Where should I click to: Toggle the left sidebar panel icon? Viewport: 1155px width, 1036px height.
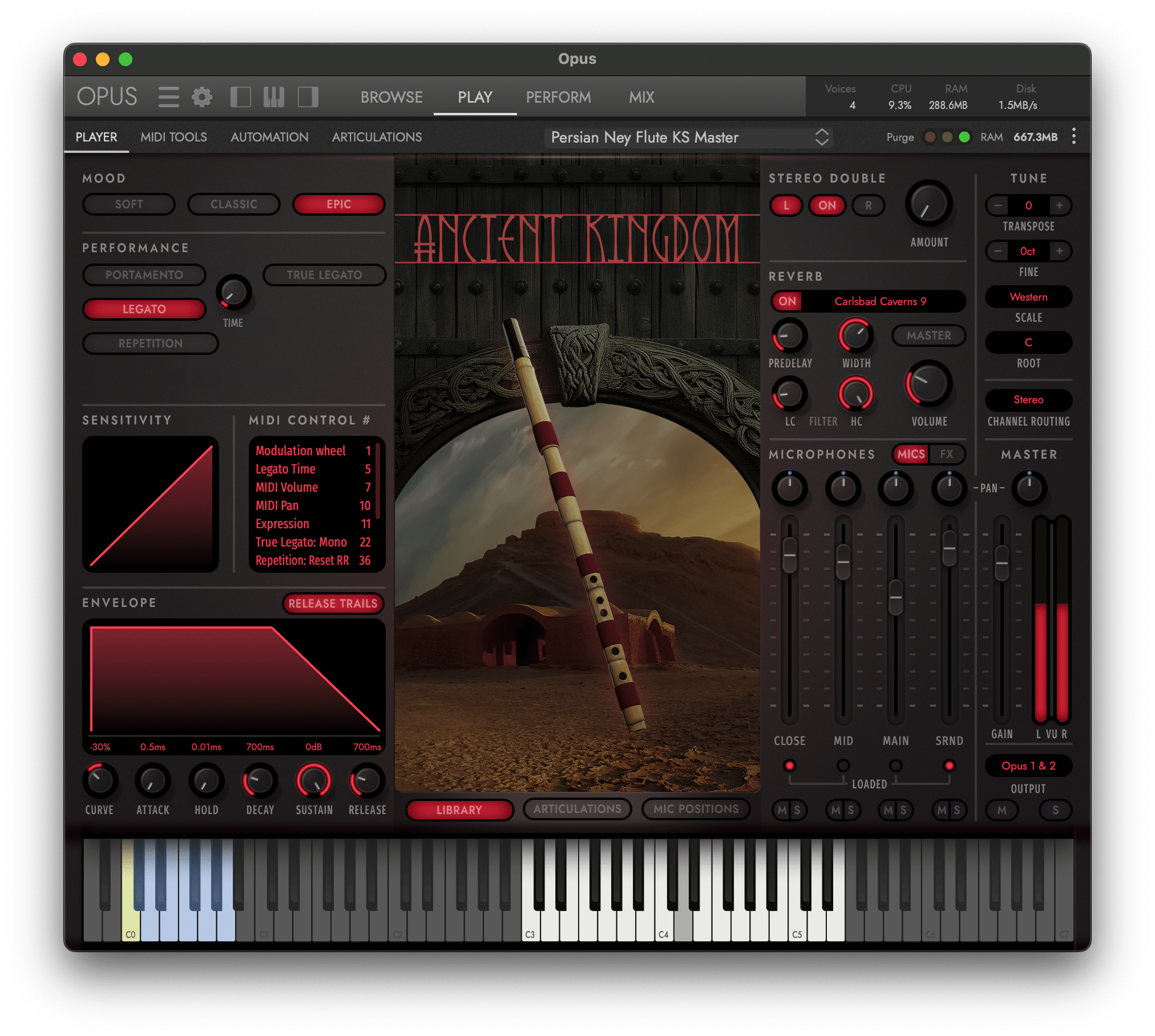pyautogui.click(x=240, y=97)
